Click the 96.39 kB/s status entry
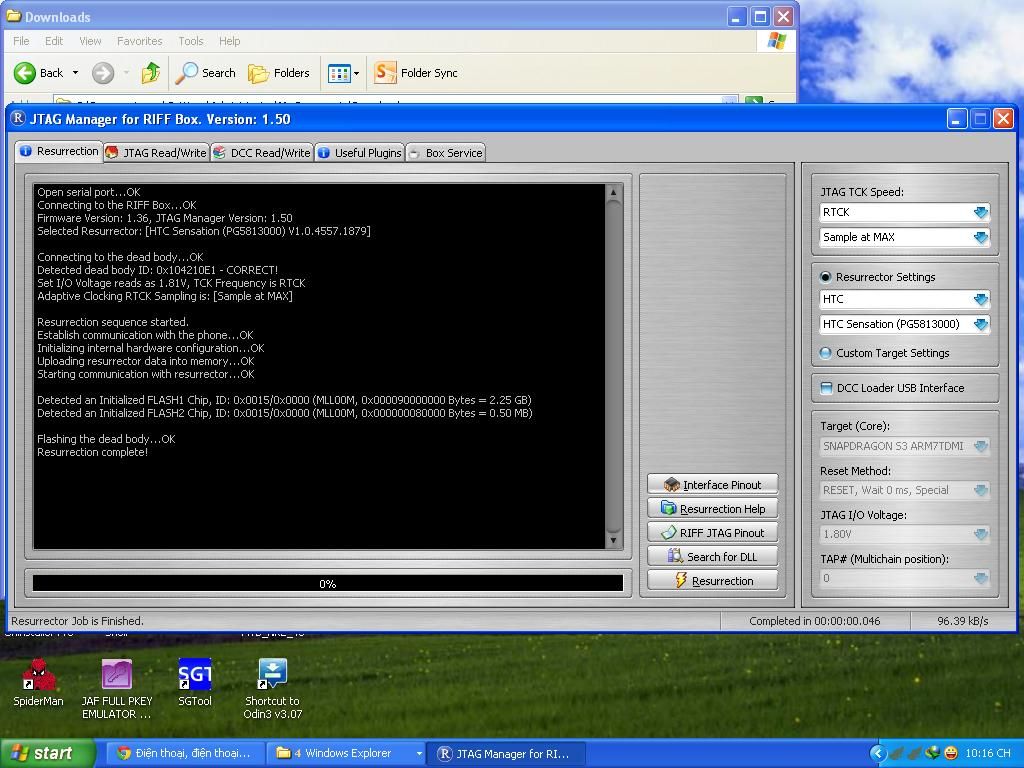Image resolution: width=1024 pixels, height=768 pixels. (x=963, y=621)
